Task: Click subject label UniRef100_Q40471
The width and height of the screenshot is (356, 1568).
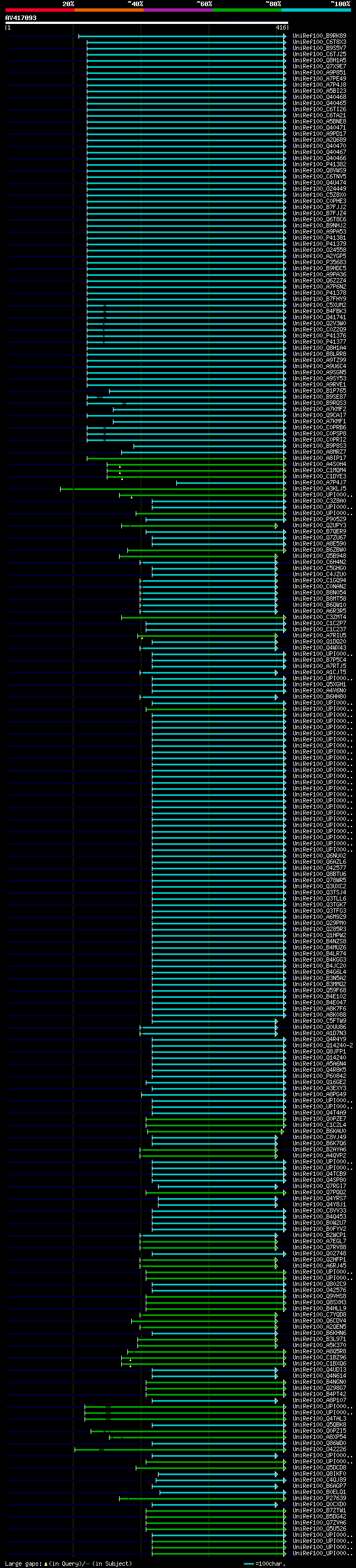Action: click(319, 128)
